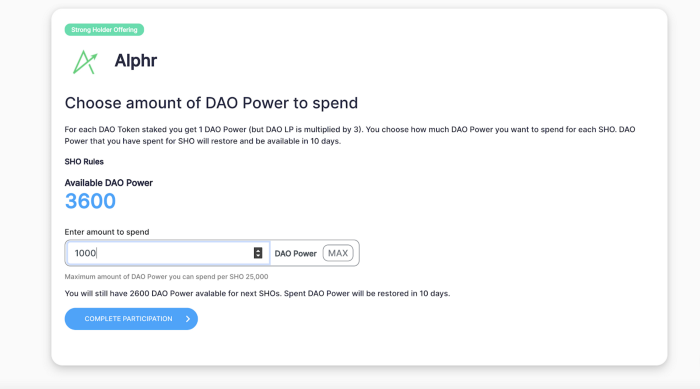Click the remaining 2600 DAO Power message
Image resolution: width=700 pixels, height=389 pixels.
pyautogui.click(x=257, y=293)
